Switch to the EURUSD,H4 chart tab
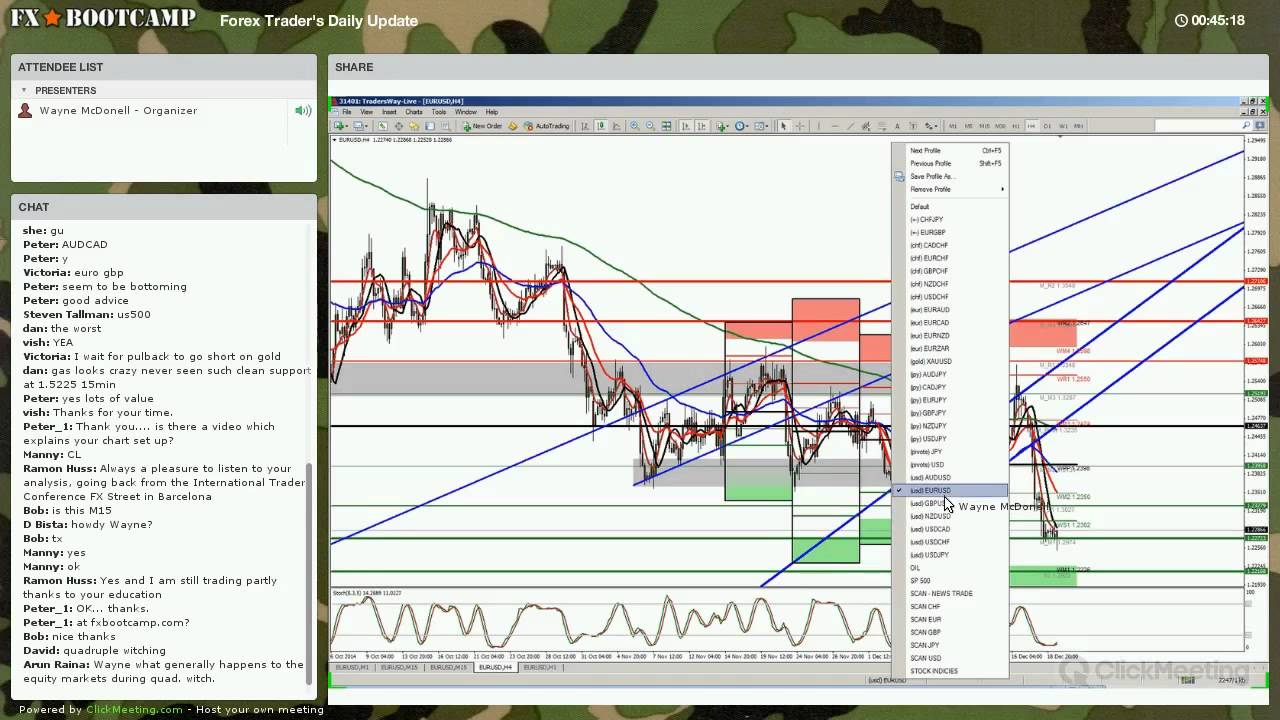The width and height of the screenshot is (1280, 720). click(495, 667)
